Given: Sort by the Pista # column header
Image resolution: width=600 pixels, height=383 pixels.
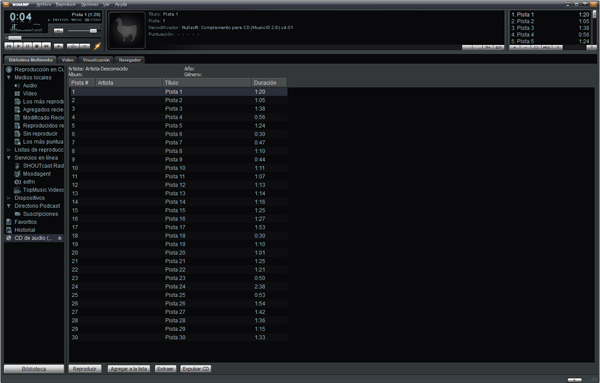Looking at the screenshot, I should (82, 83).
